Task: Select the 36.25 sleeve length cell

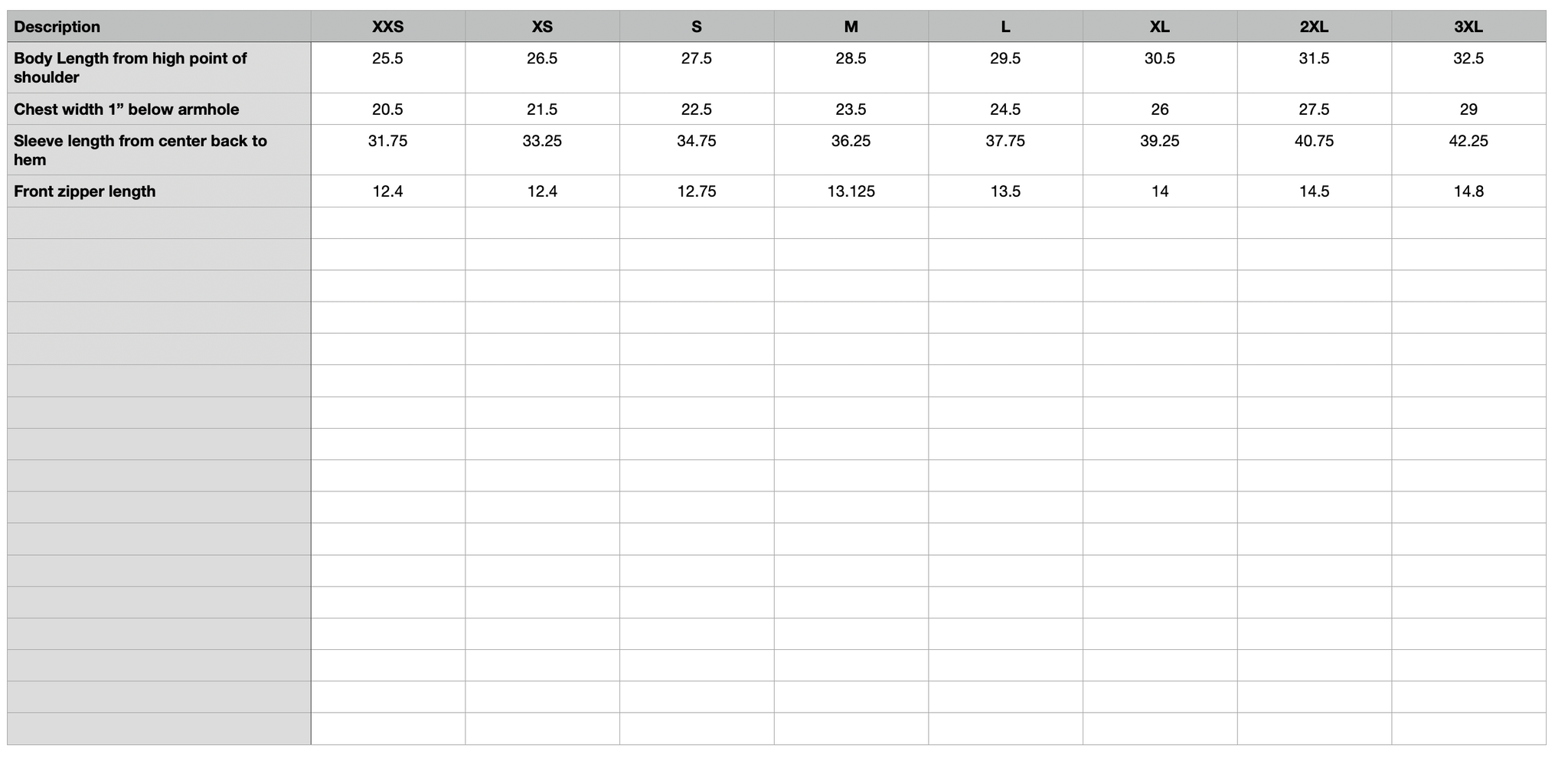Action: click(851, 142)
